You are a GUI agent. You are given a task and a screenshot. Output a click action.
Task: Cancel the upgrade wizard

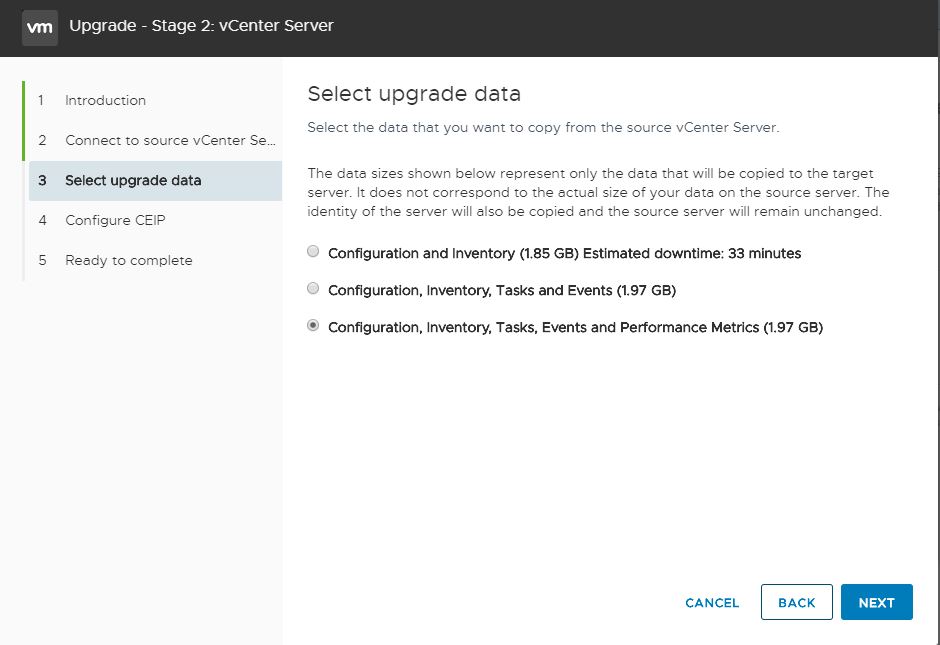[712, 602]
